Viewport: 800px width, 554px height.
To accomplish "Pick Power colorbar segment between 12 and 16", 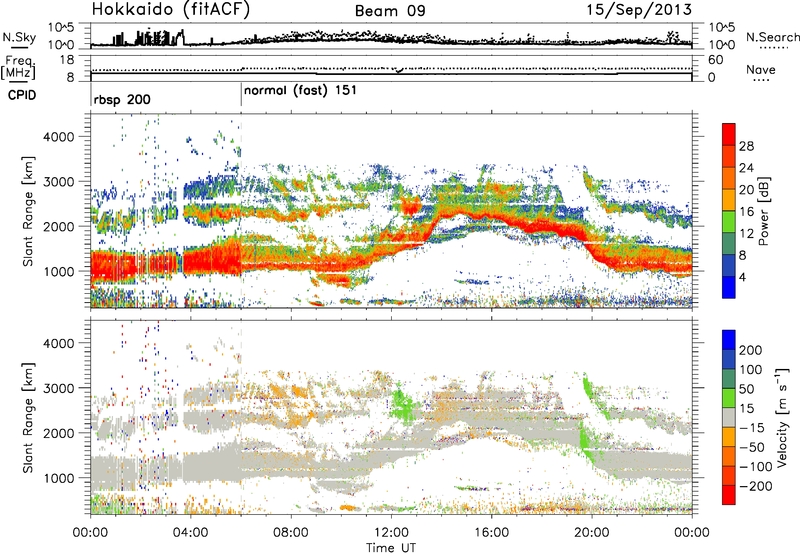I will pos(729,221).
